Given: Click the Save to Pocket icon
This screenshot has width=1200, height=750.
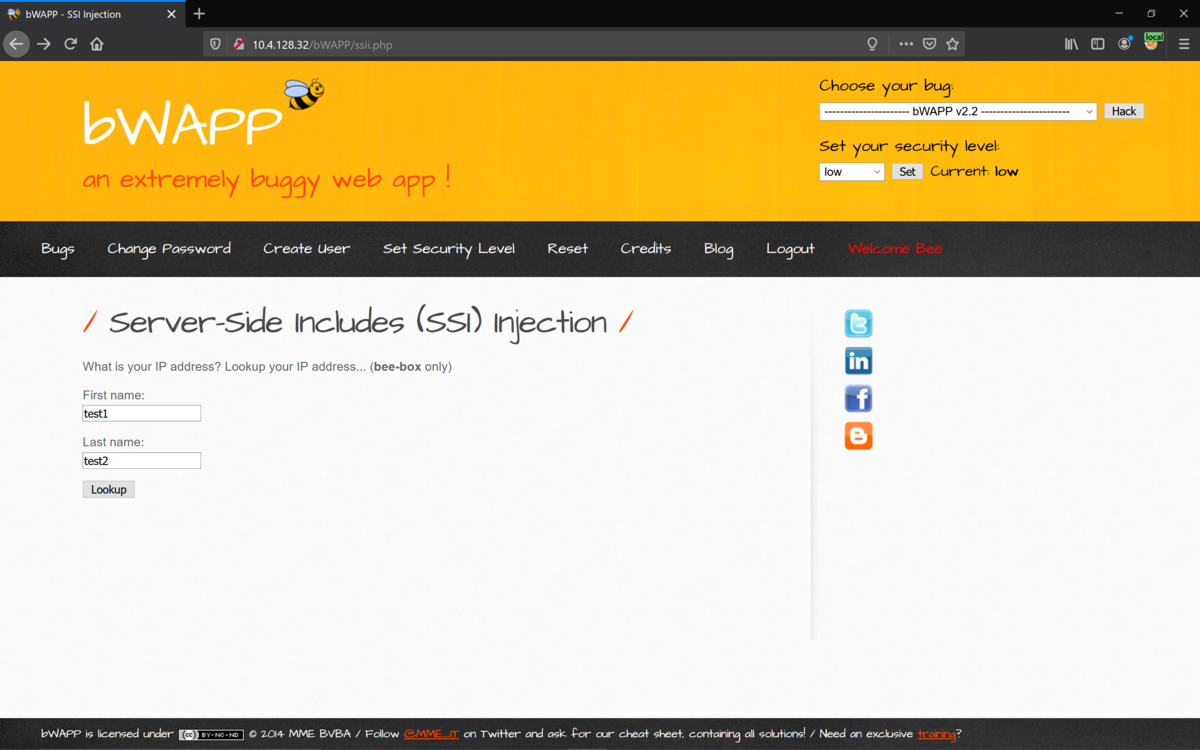Looking at the screenshot, I should pos(929,44).
